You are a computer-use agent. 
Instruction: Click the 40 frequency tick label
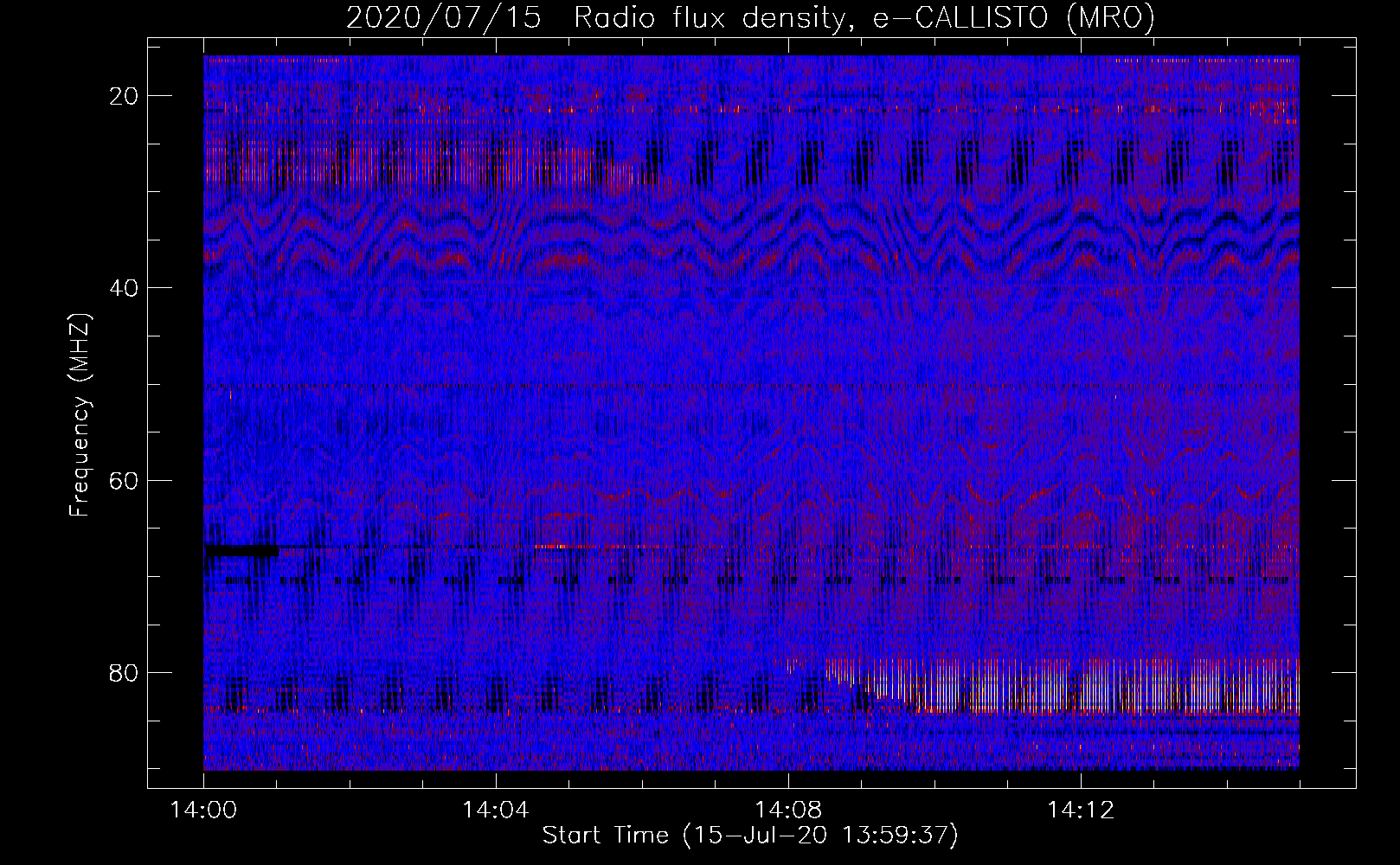(x=124, y=288)
